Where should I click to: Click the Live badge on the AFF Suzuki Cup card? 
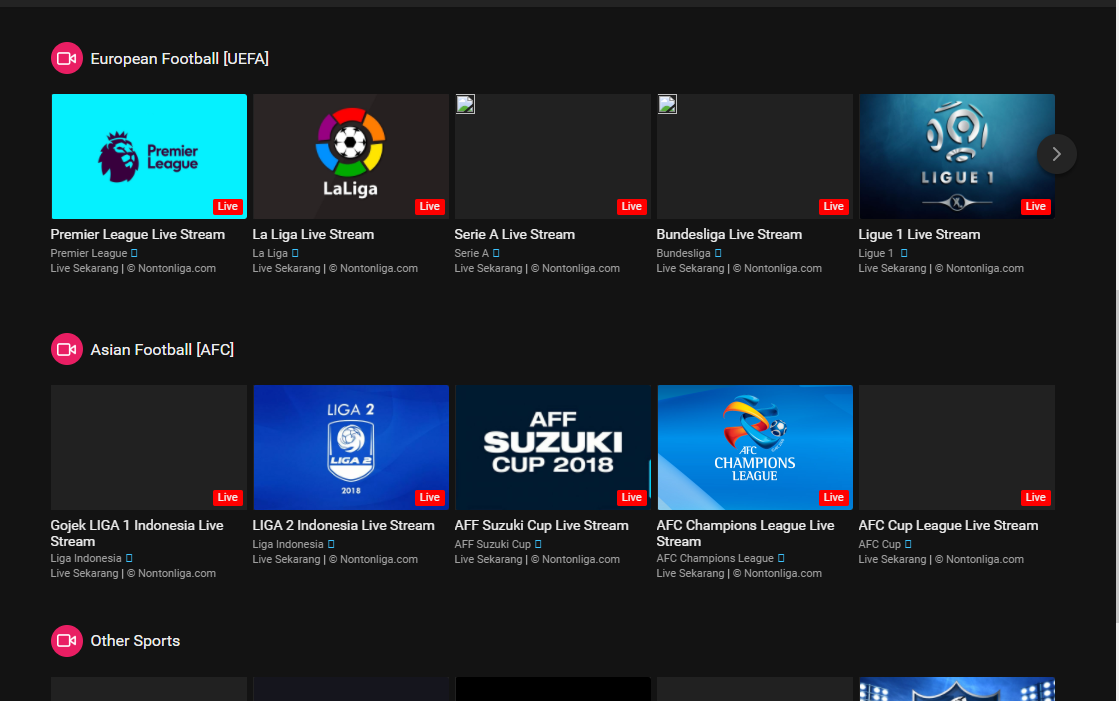(632, 497)
